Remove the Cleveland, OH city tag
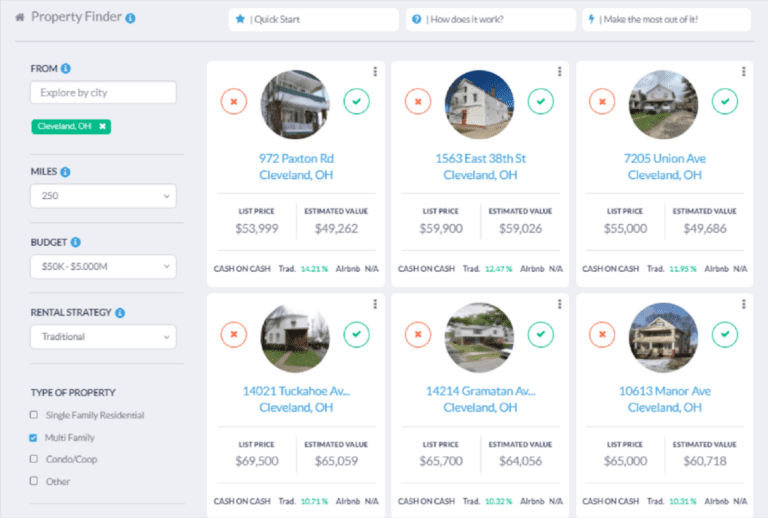The height and width of the screenshot is (518, 768). [x=103, y=126]
